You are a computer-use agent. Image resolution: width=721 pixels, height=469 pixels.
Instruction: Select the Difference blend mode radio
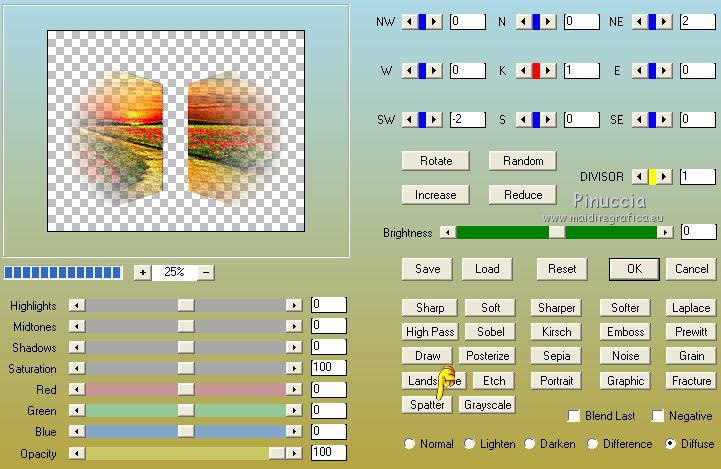(592, 444)
